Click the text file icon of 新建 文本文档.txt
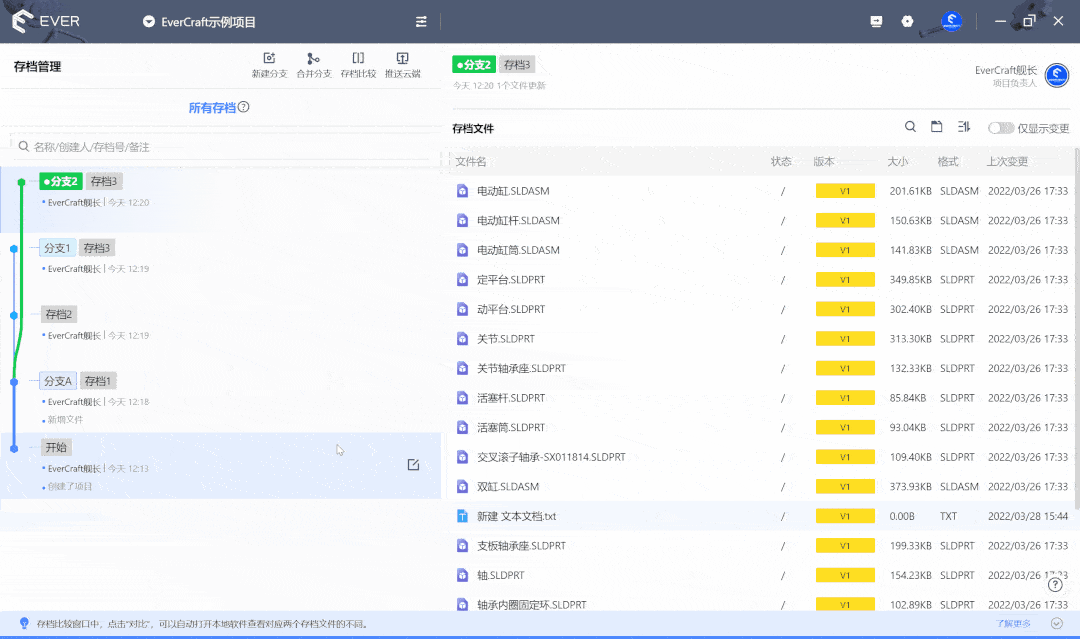The height and width of the screenshot is (639, 1080). [463, 516]
